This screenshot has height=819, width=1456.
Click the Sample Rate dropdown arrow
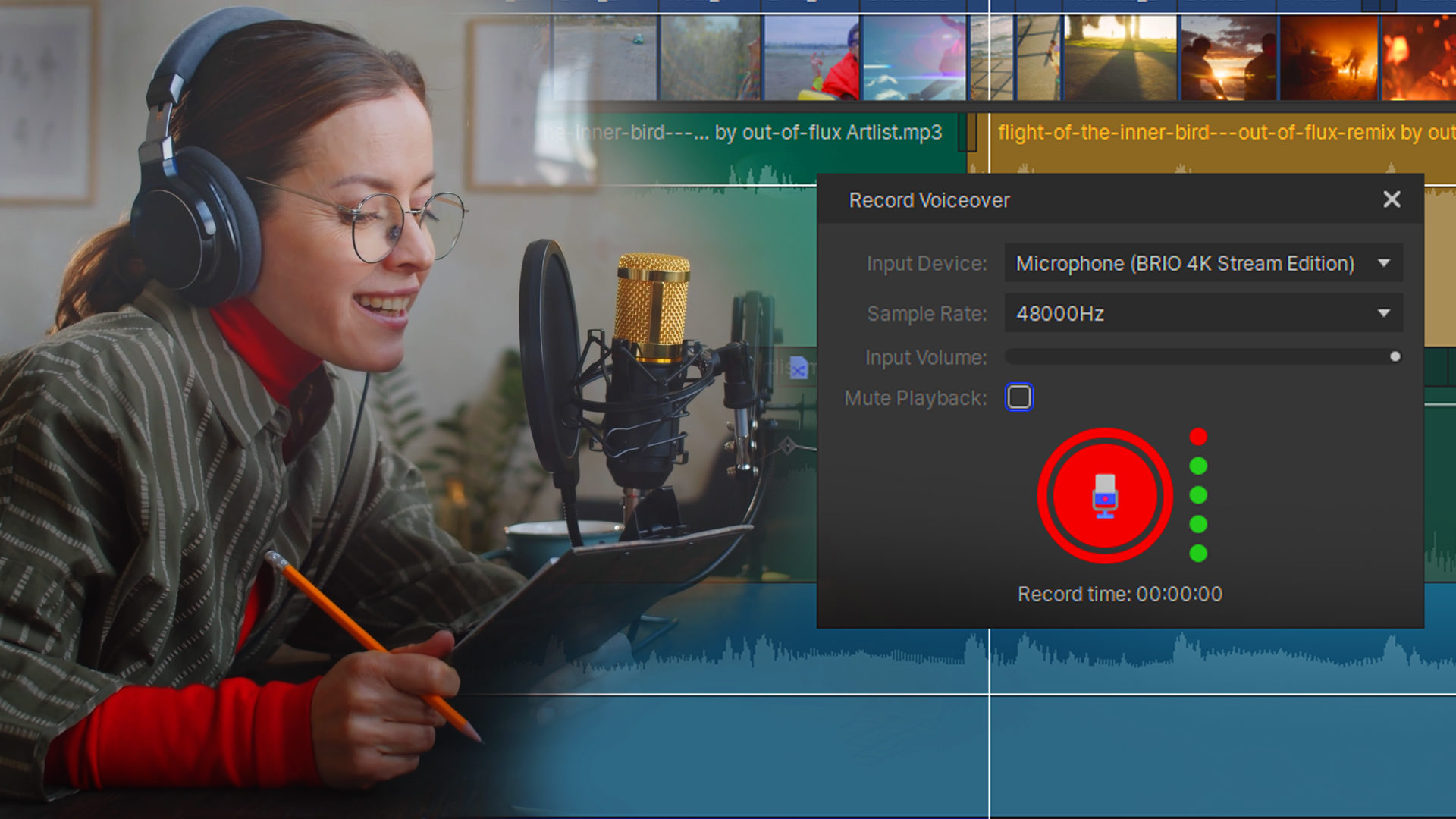(x=1384, y=313)
